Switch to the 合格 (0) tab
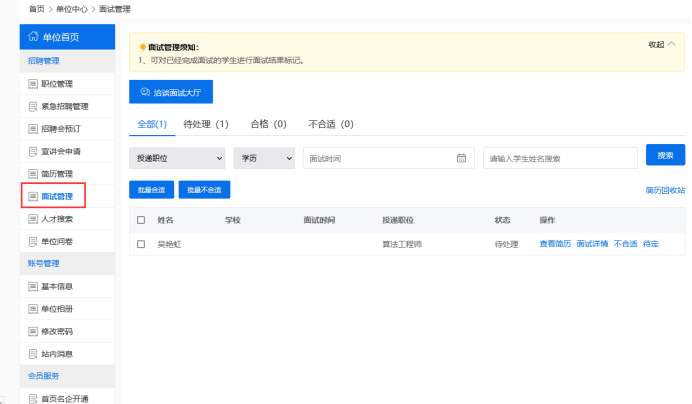692x404 pixels. (268, 124)
